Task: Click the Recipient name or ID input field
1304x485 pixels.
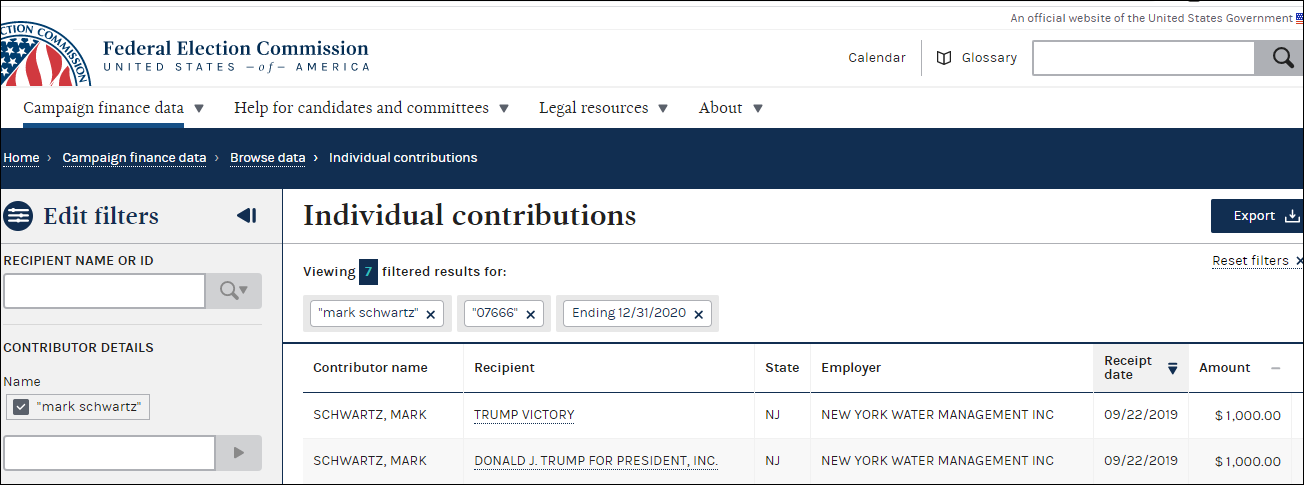Action: click(x=105, y=291)
